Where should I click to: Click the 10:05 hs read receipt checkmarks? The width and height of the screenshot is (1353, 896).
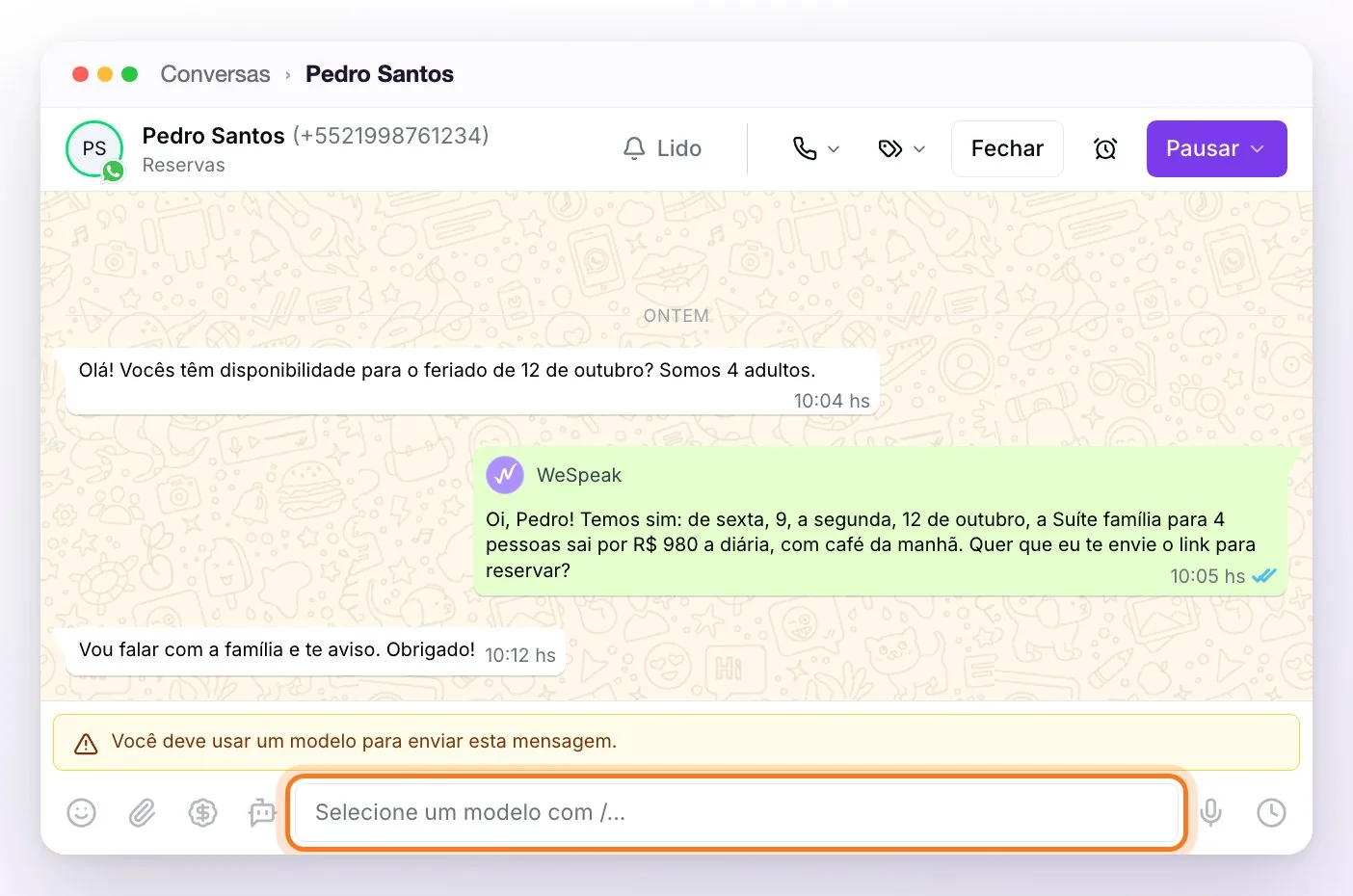point(1263,576)
